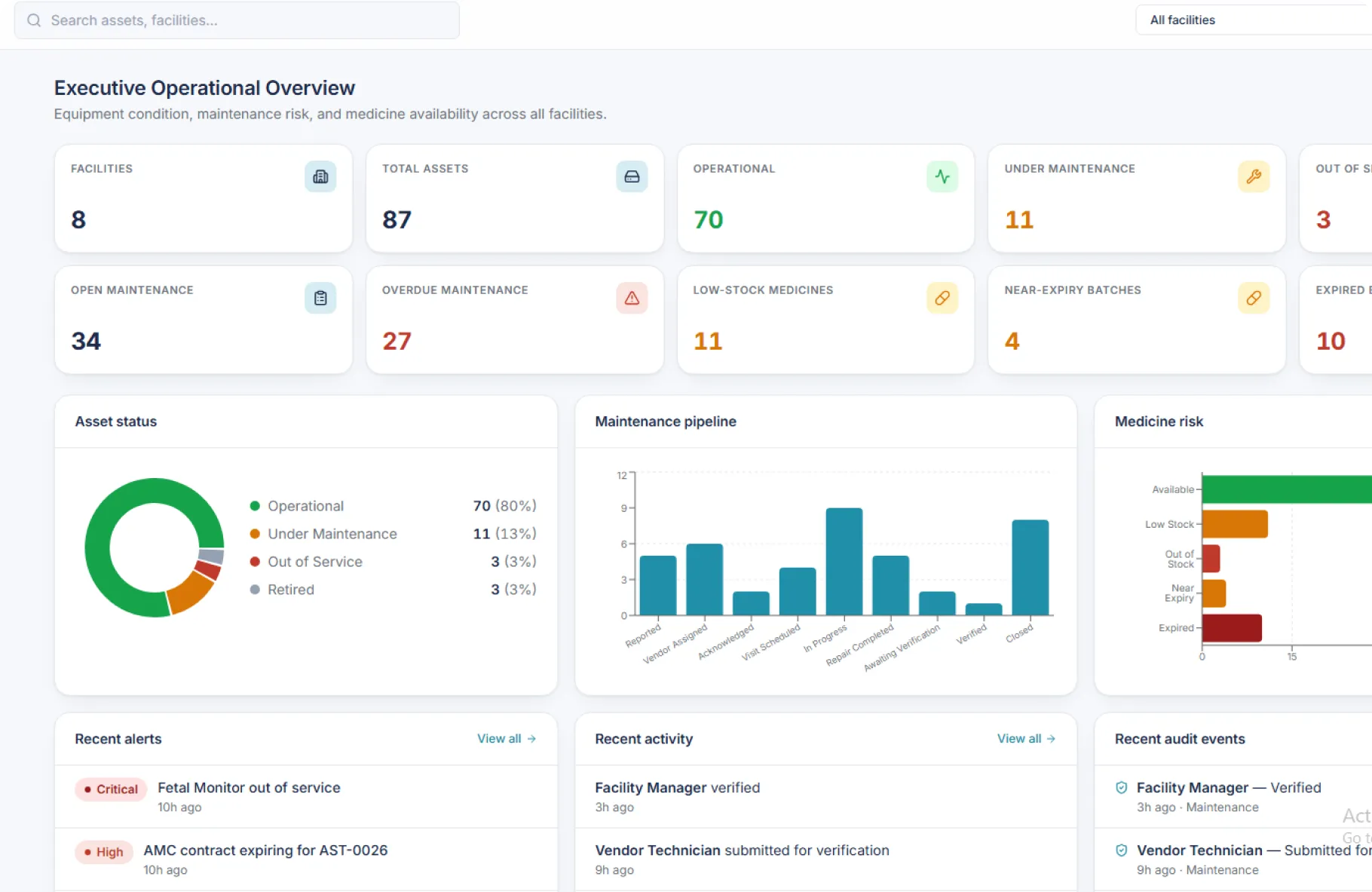Click the Under Maintenance legend label
The width and height of the screenshot is (1372, 892).
(x=332, y=534)
